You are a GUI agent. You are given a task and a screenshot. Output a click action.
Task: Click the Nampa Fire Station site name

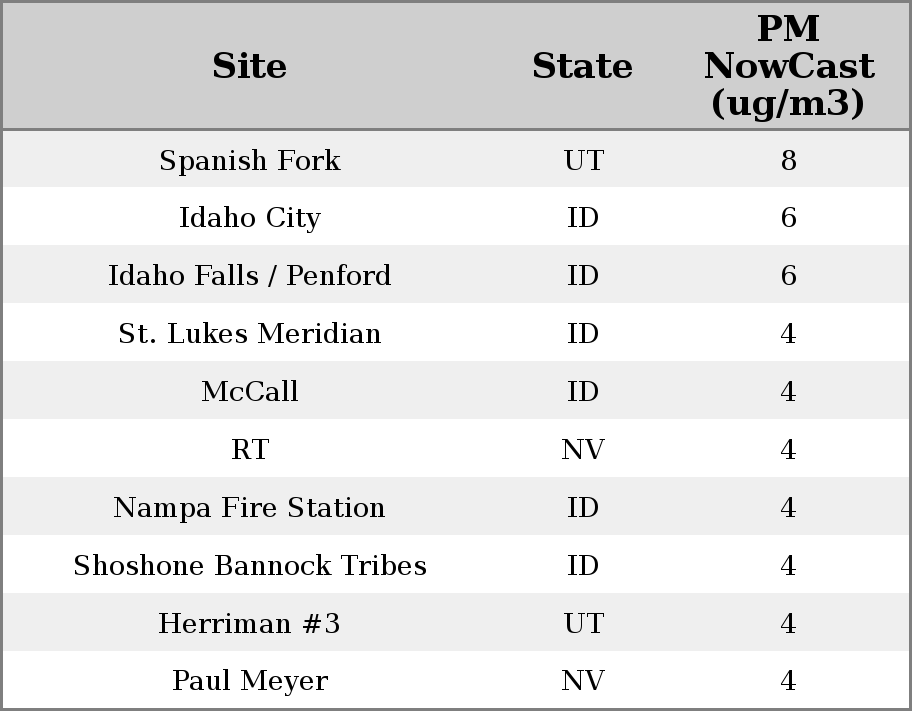tap(249, 508)
